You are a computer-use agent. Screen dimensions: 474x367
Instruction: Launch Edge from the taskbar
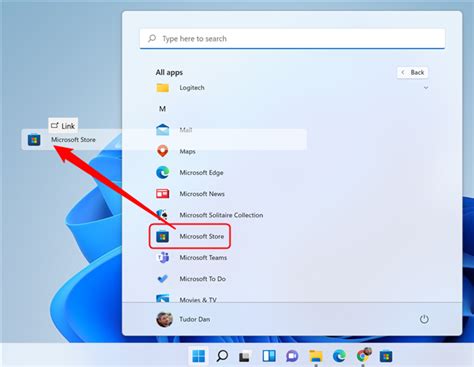pyautogui.click(x=339, y=356)
